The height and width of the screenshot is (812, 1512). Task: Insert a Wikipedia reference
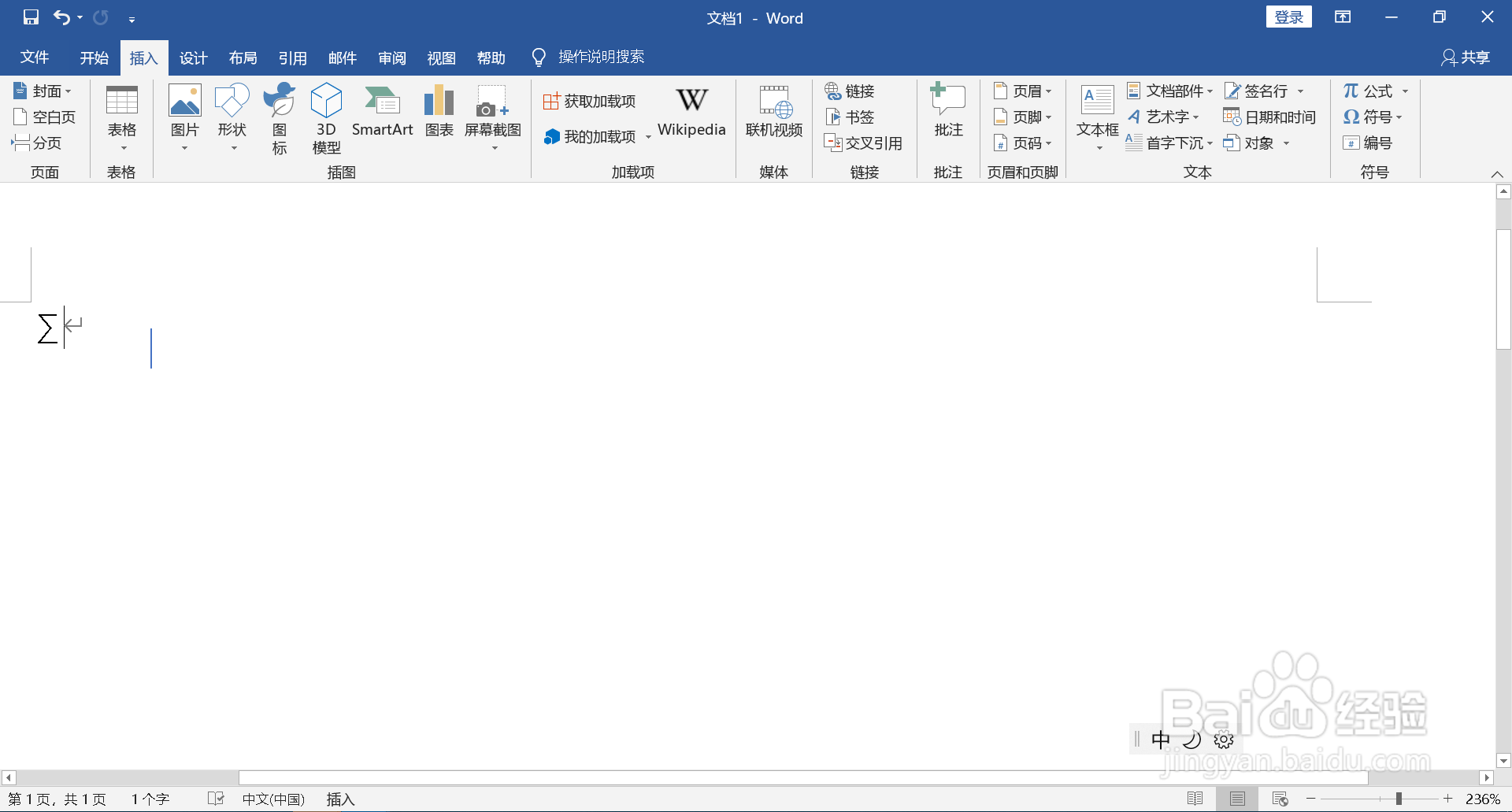(691, 113)
